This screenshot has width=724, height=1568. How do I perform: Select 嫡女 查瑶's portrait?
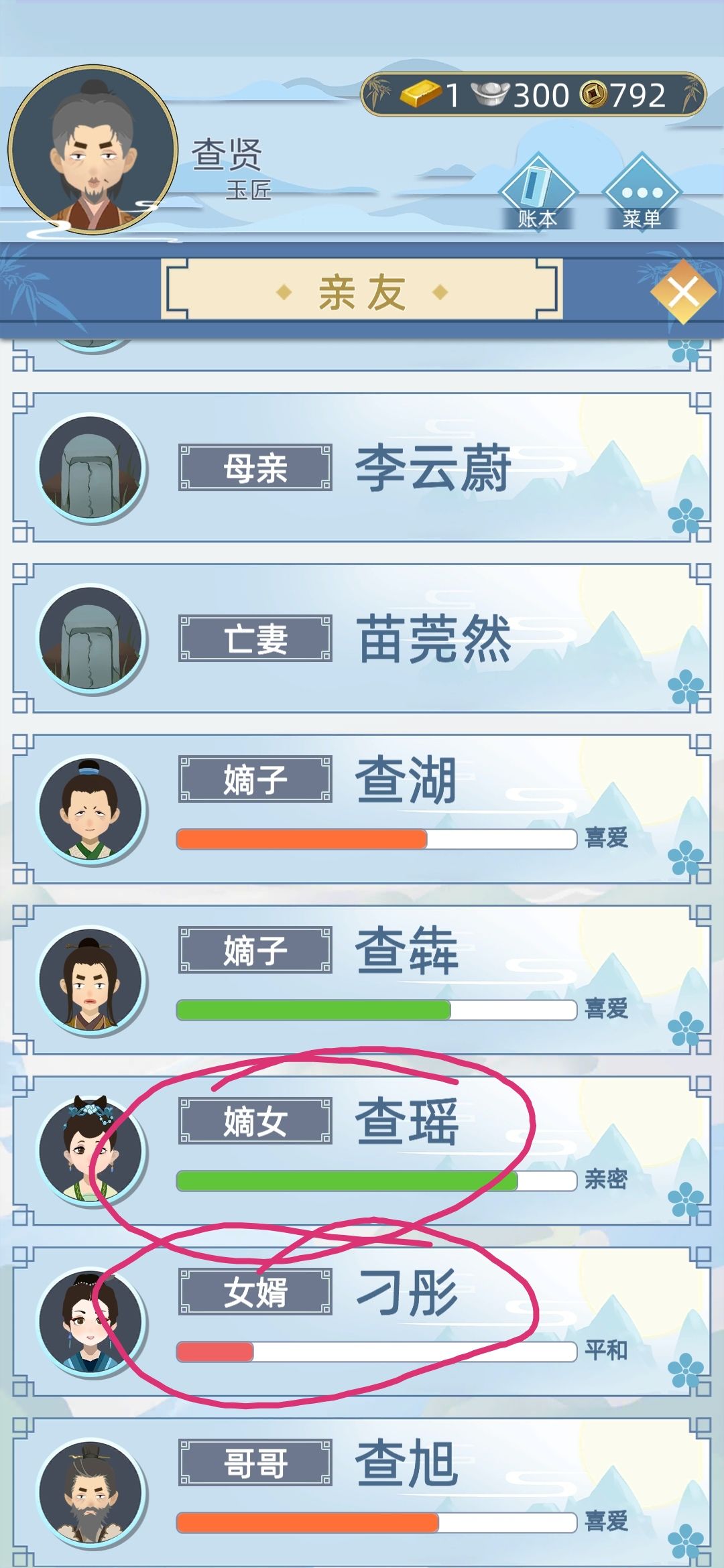(x=91, y=1151)
